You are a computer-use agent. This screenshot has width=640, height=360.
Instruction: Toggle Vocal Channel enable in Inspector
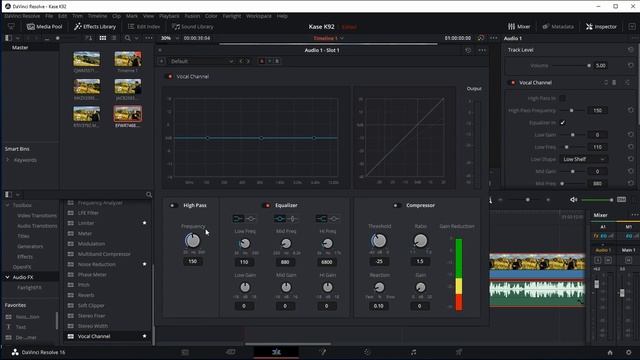[x=513, y=82]
